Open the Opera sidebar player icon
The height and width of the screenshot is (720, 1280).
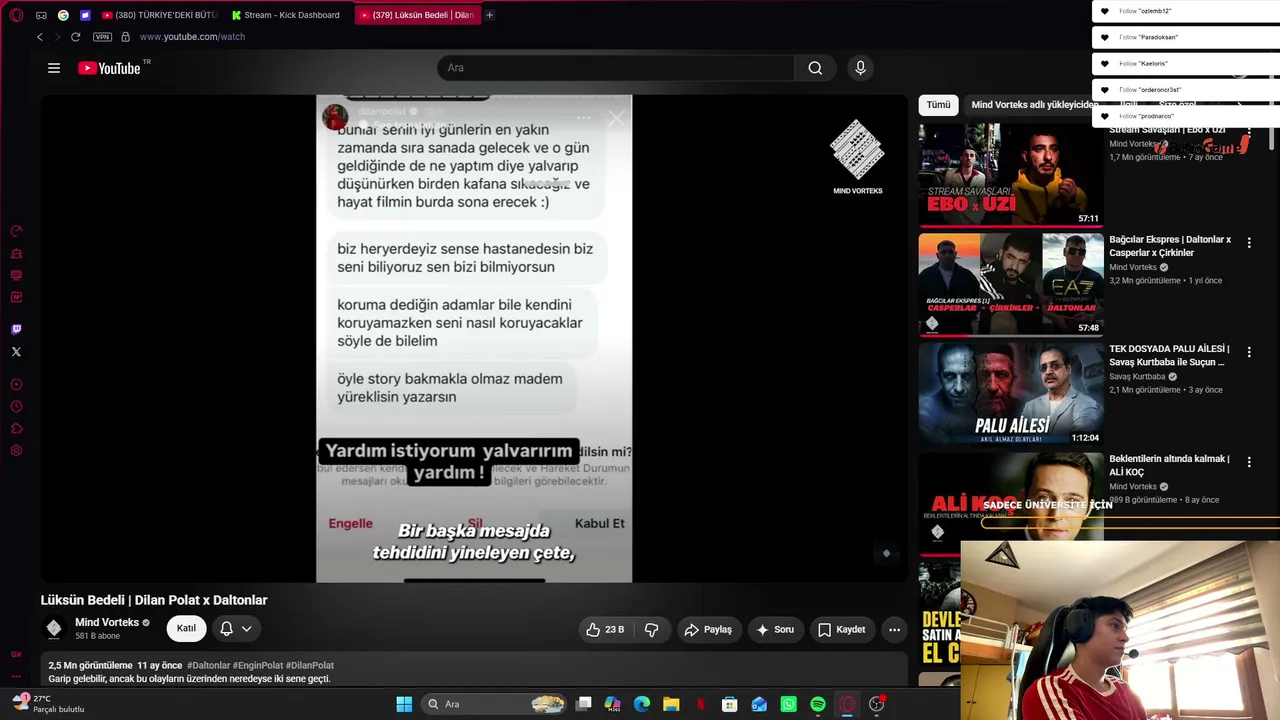click(x=16, y=384)
